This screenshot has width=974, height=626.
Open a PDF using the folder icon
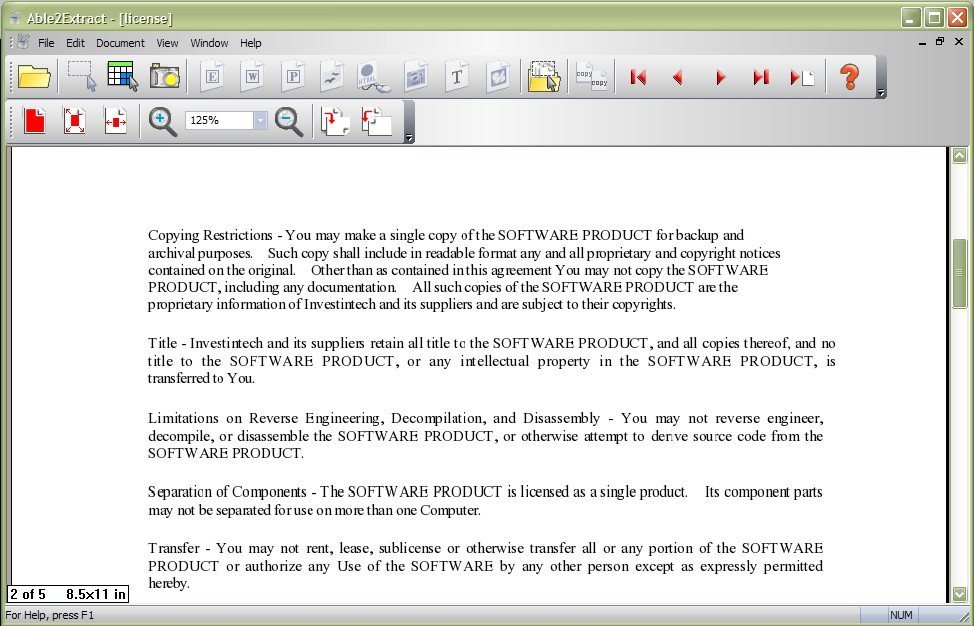coord(33,76)
